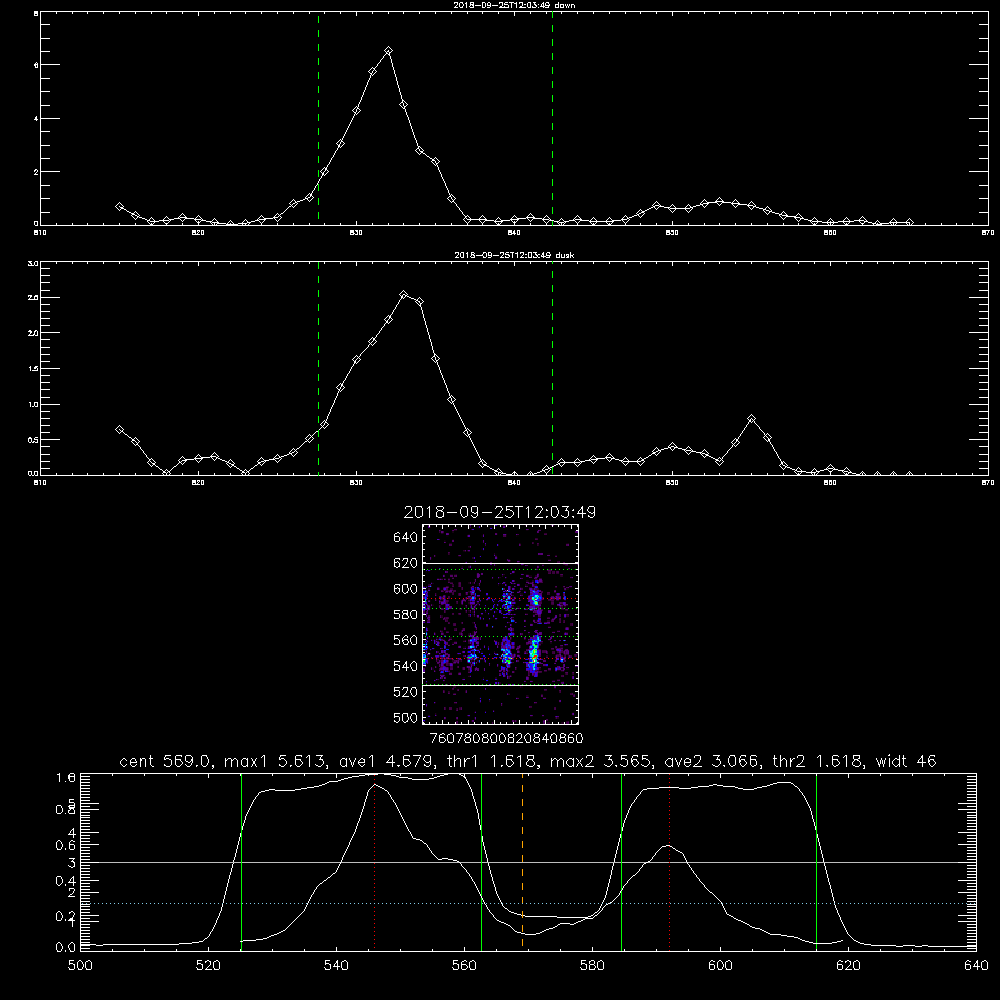Click the 640 y-axis label of heatmap

click(406, 538)
